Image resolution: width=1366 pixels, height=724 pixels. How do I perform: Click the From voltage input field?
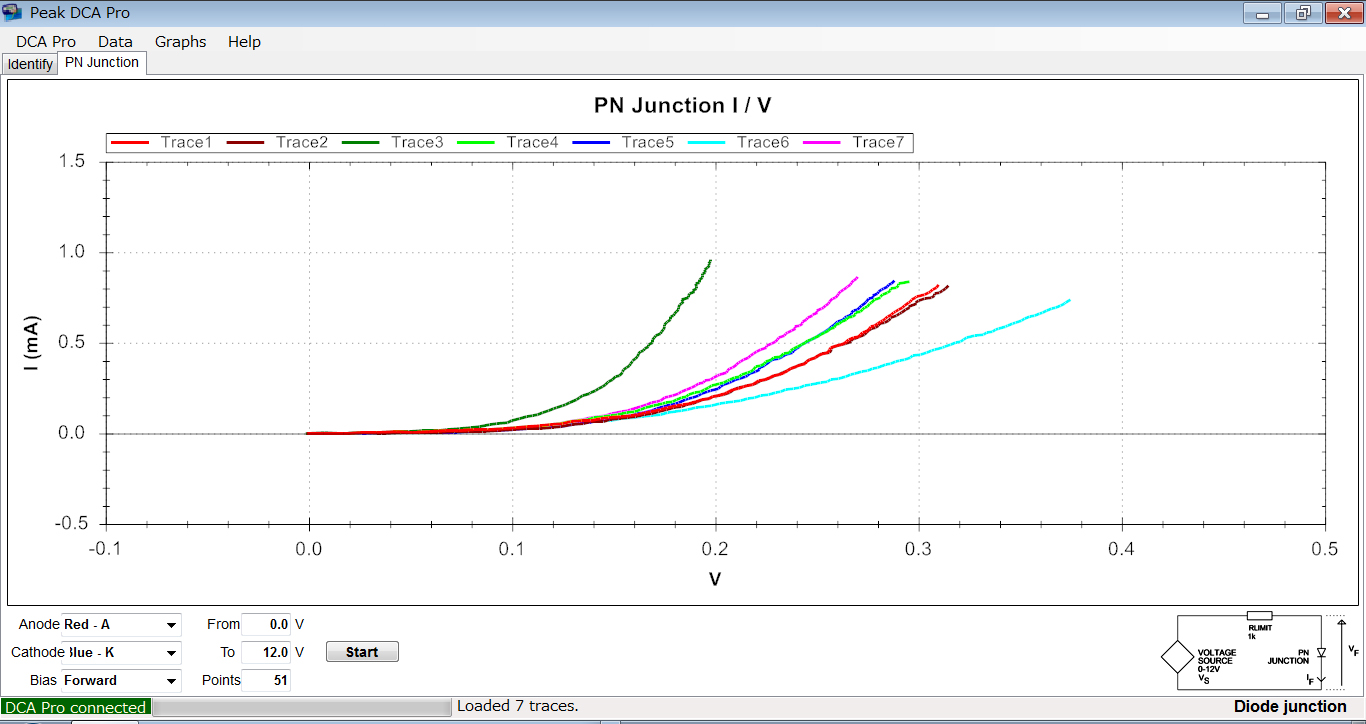point(266,625)
